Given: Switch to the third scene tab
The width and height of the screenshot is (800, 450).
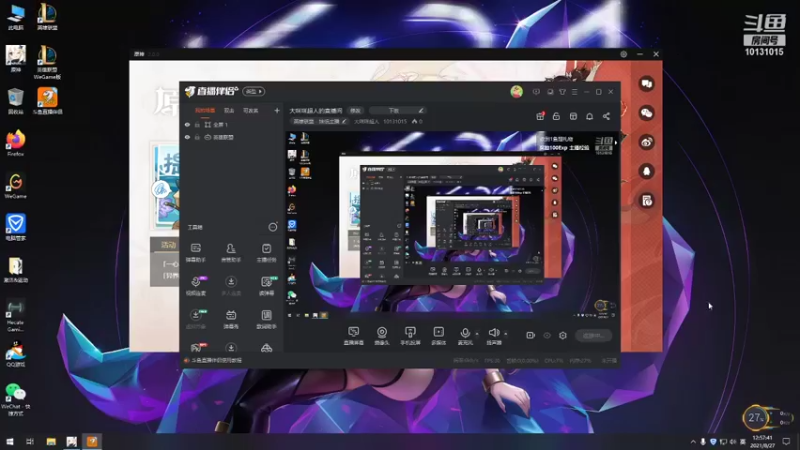Looking at the screenshot, I should (x=251, y=110).
